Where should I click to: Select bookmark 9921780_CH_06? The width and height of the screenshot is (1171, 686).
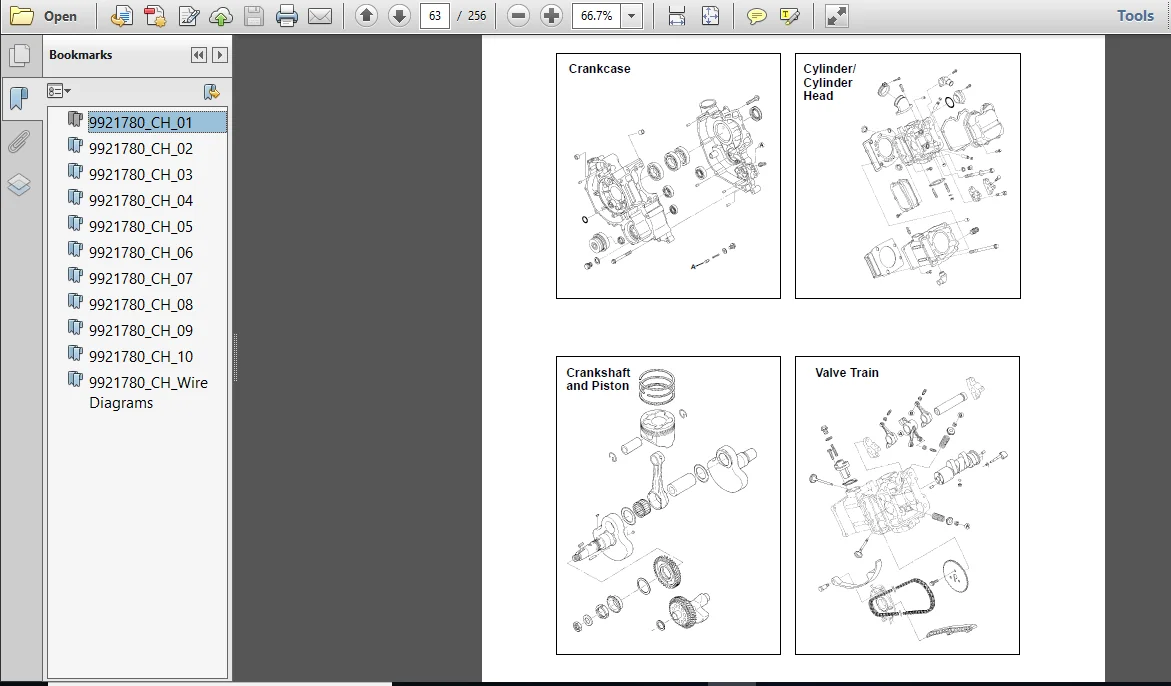140,252
